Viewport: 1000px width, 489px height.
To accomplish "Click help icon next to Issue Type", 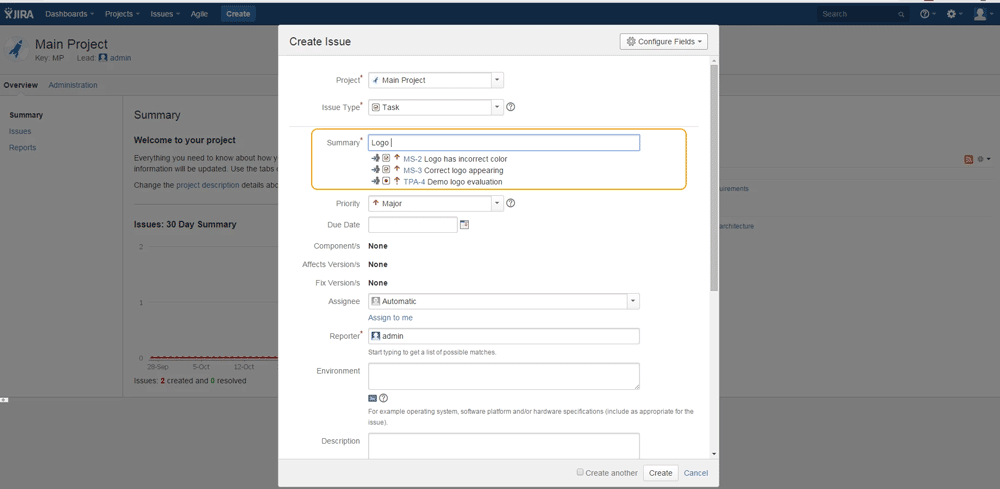I will [x=510, y=107].
